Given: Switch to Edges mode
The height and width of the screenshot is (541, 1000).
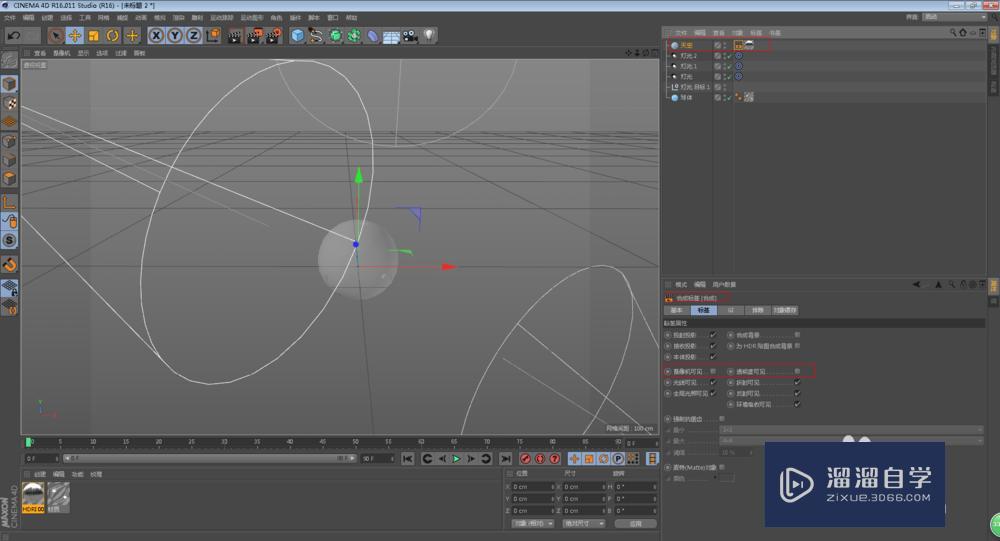Looking at the screenshot, I should click(9, 160).
